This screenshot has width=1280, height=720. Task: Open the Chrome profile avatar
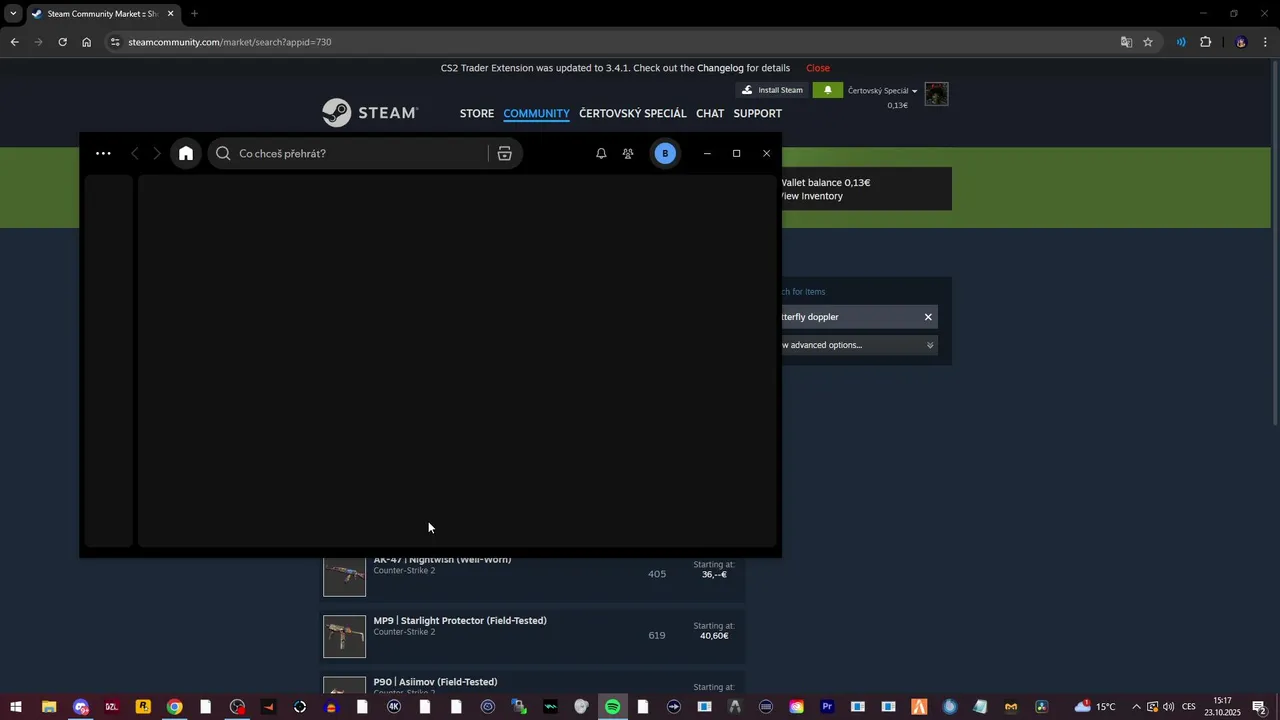click(1241, 42)
